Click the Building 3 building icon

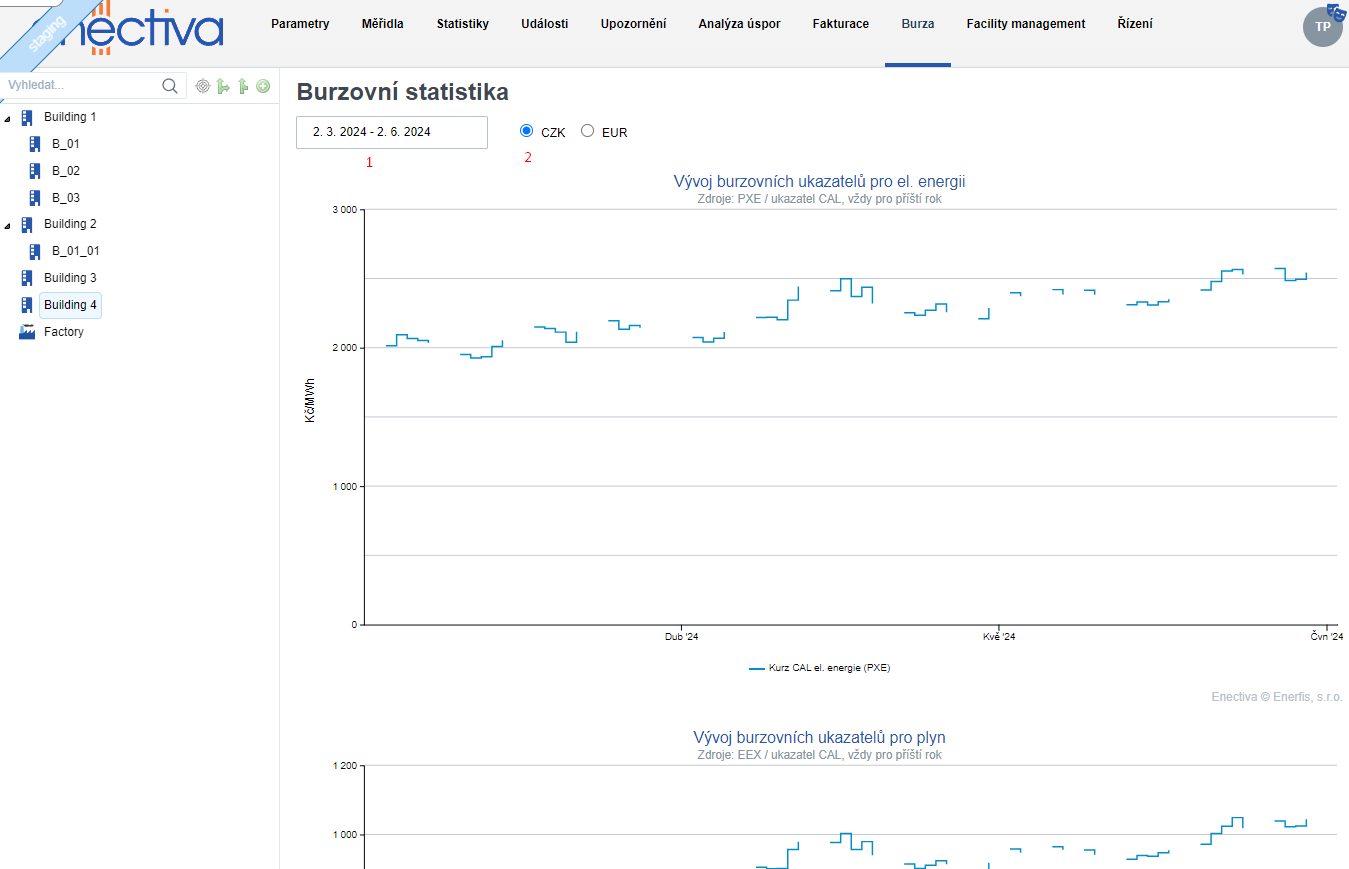click(x=27, y=278)
